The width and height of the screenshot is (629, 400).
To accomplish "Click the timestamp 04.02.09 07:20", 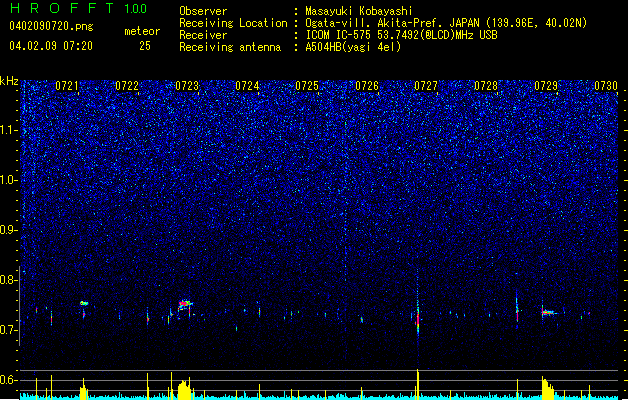I will click(x=51, y=46).
